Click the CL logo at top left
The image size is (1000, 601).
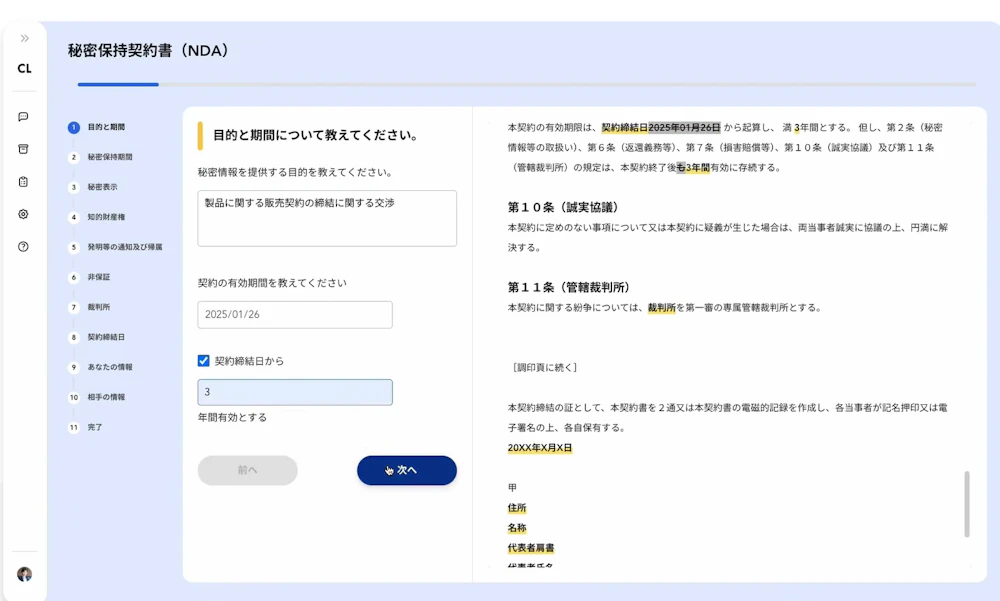[23, 68]
